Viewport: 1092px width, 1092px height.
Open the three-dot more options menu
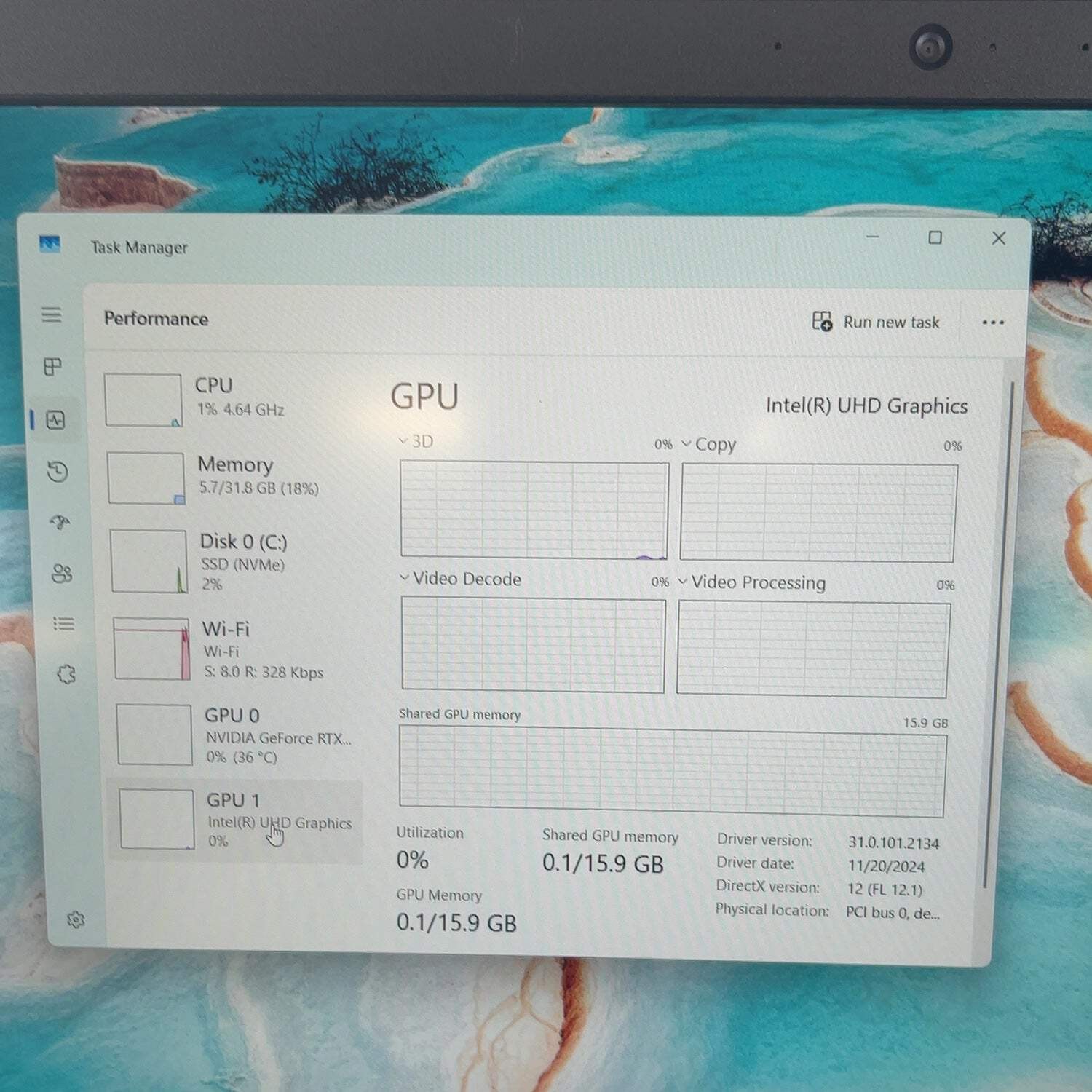tap(993, 323)
